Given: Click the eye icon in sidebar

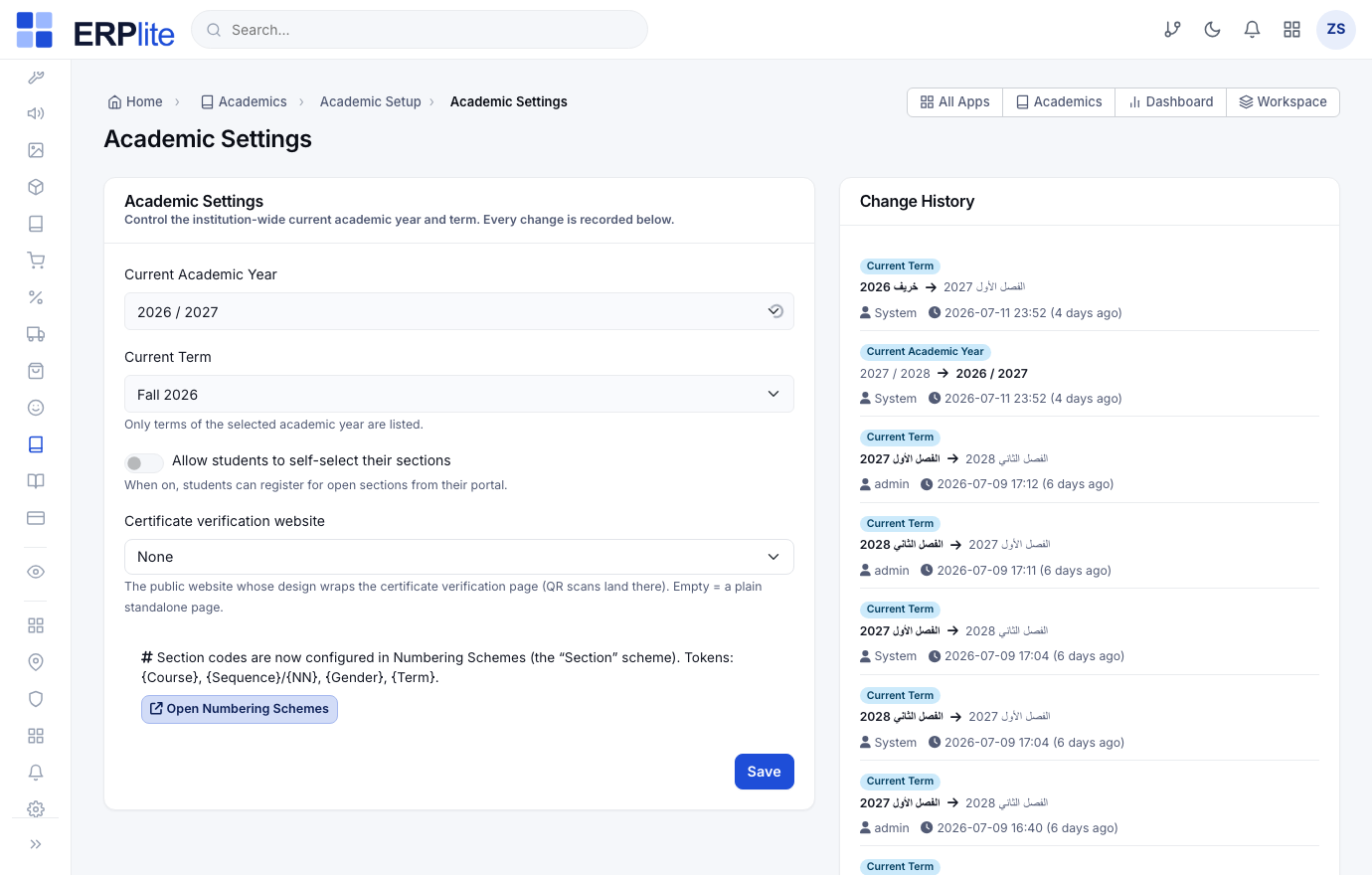Looking at the screenshot, I should coord(36,572).
